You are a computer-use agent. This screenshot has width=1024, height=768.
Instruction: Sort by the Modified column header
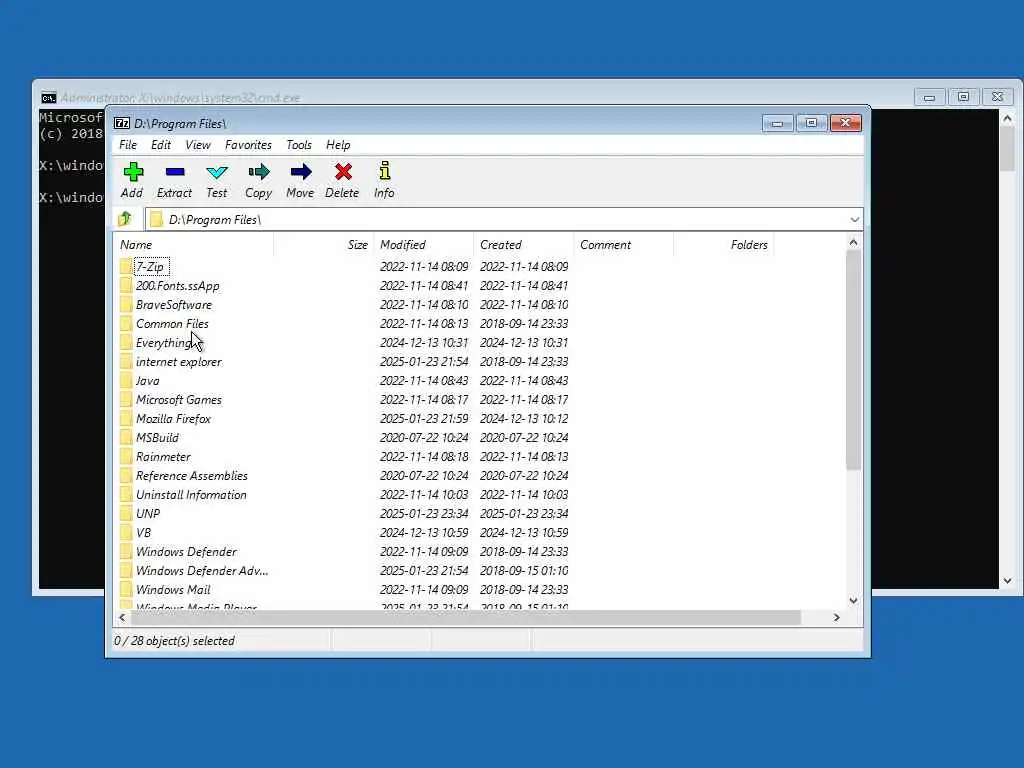click(424, 245)
